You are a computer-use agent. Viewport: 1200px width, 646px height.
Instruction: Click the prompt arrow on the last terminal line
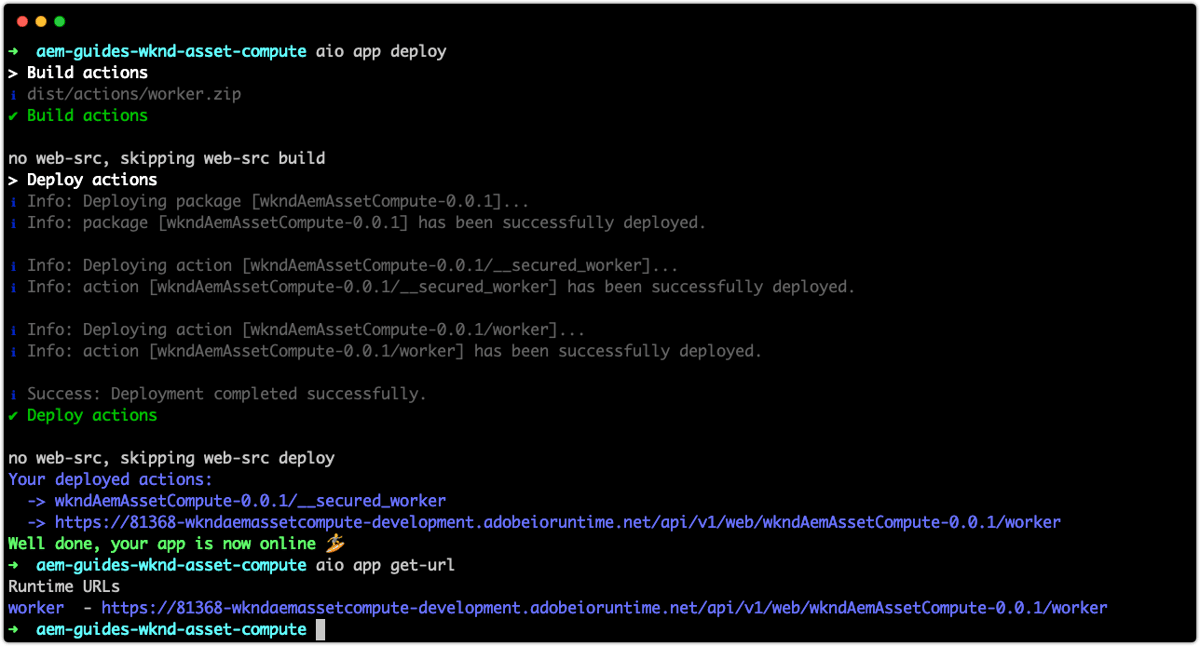[x=13, y=629]
